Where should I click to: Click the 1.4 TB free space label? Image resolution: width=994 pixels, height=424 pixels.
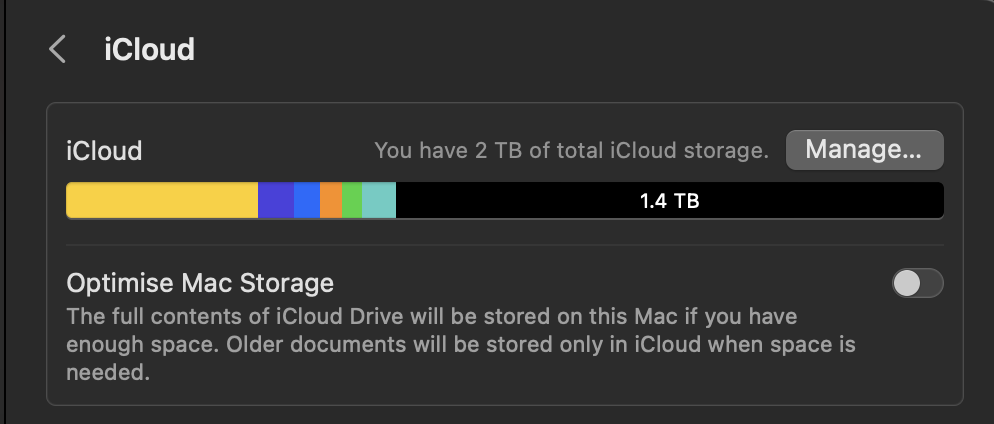point(669,201)
